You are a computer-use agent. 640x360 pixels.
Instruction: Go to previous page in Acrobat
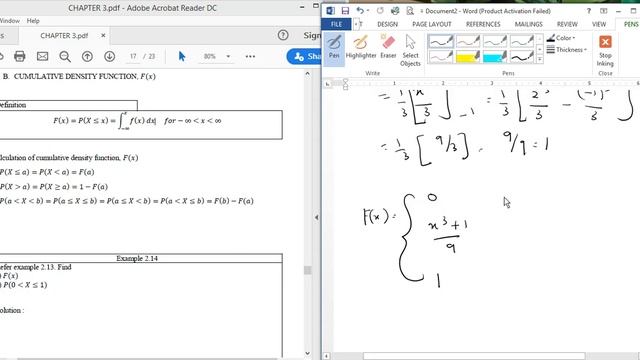point(87,56)
